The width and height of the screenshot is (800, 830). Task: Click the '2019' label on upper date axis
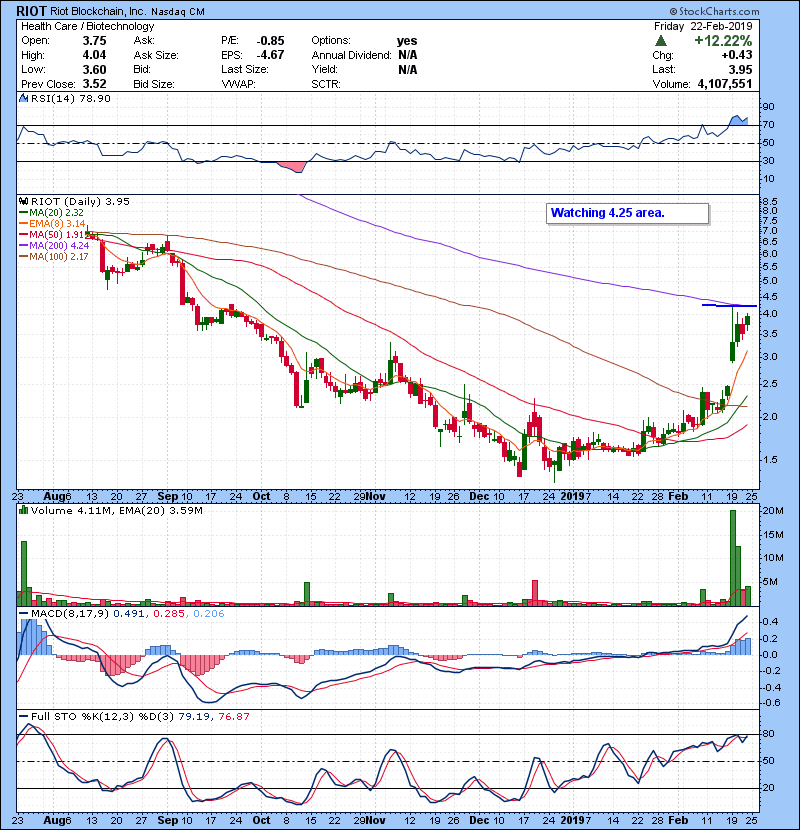tap(573, 497)
